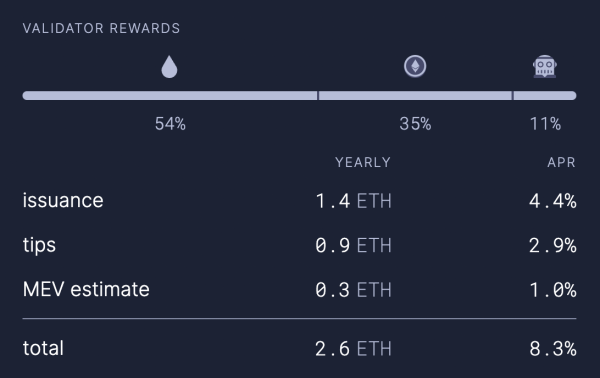Click the 35% percentage label
This screenshot has width=600, height=378.
point(415,124)
